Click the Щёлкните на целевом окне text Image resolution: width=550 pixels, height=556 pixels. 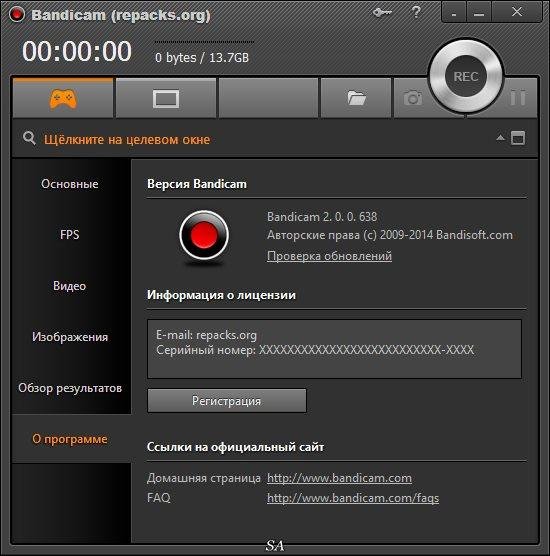pyautogui.click(x=127, y=140)
